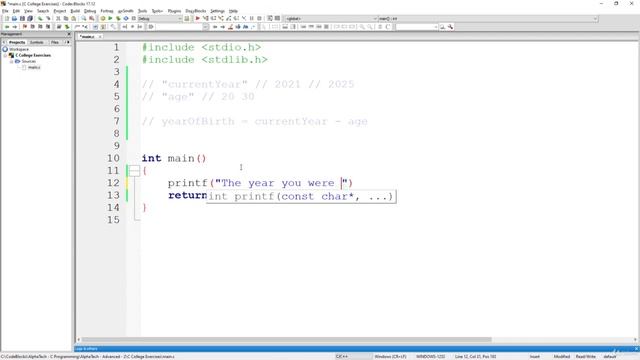Click the editor horizontal scrollbar
The height and width of the screenshot is (360, 640).
(287, 340)
